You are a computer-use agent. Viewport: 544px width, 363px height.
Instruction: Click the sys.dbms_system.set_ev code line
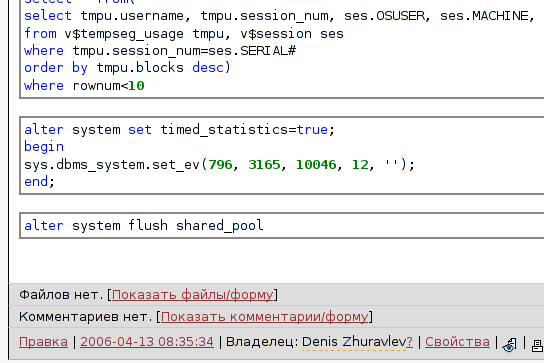pyautogui.click(x=219, y=164)
